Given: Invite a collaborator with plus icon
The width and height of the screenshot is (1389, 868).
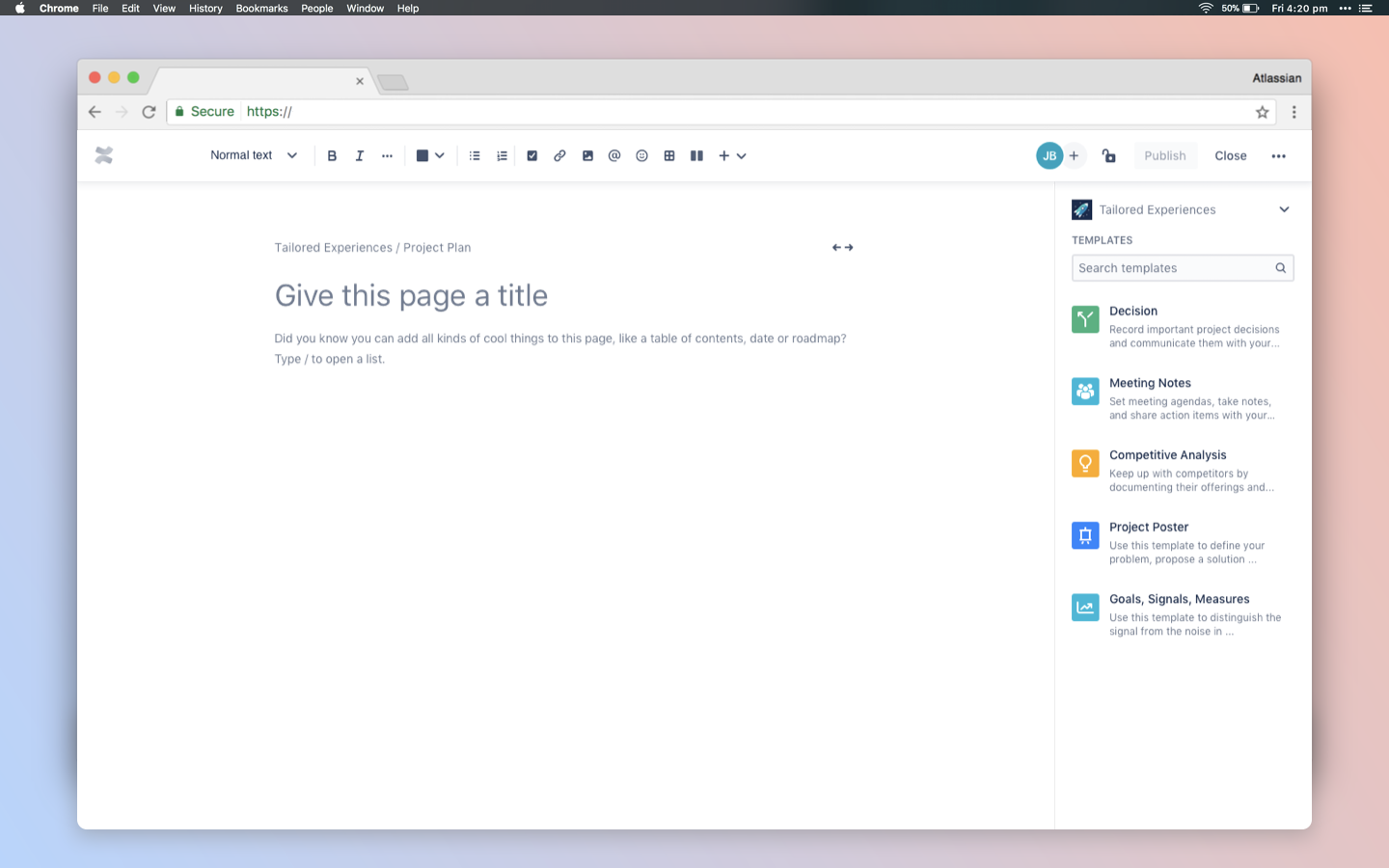Looking at the screenshot, I should tap(1074, 155).
